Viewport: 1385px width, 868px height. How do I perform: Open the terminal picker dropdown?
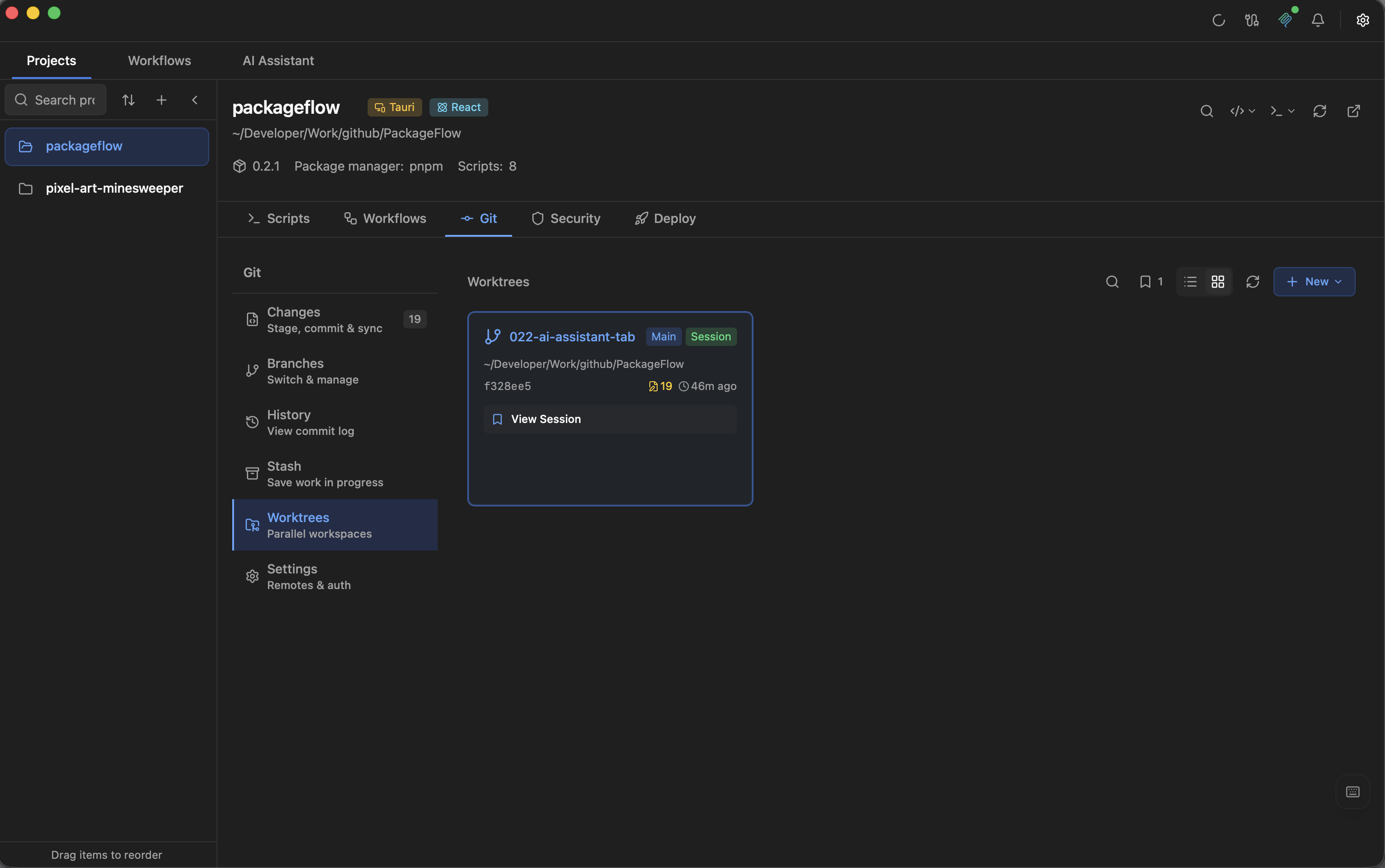pyautogui.click(x=1282, y=111)
